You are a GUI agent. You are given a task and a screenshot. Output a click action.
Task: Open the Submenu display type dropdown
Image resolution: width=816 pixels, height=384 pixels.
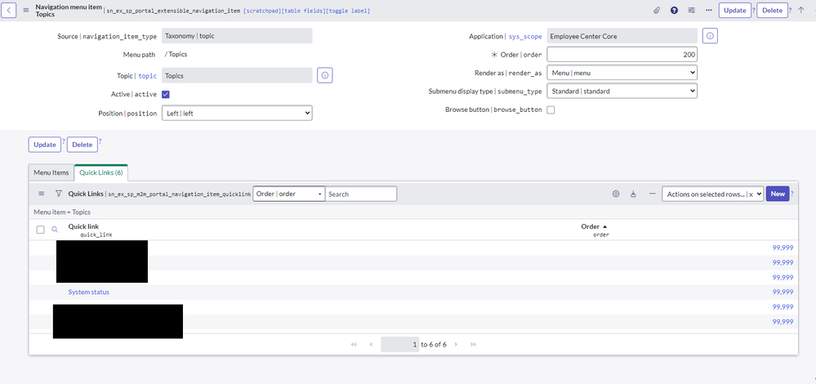622,91
